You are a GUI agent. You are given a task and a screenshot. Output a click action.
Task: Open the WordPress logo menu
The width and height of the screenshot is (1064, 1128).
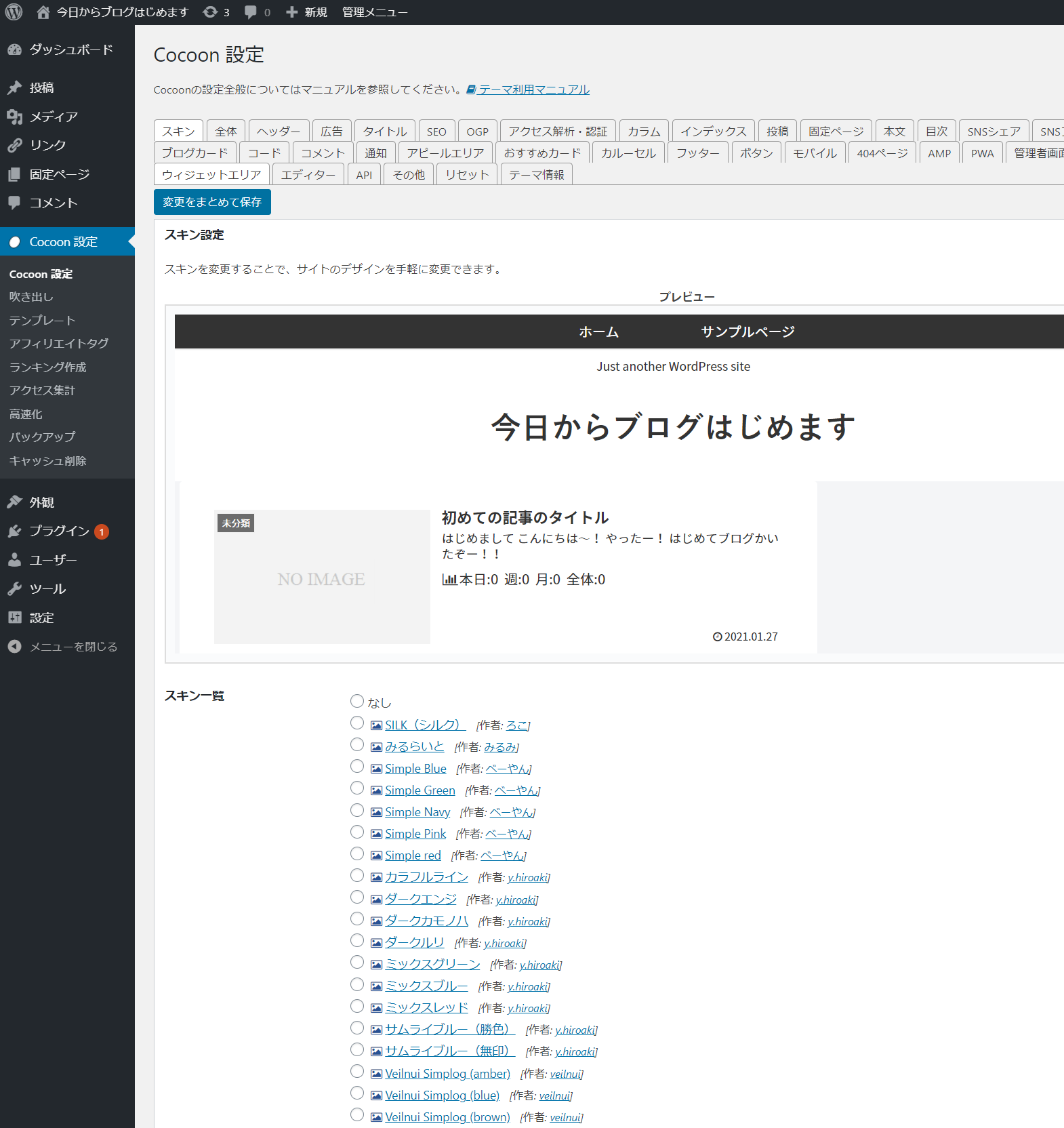14,12
